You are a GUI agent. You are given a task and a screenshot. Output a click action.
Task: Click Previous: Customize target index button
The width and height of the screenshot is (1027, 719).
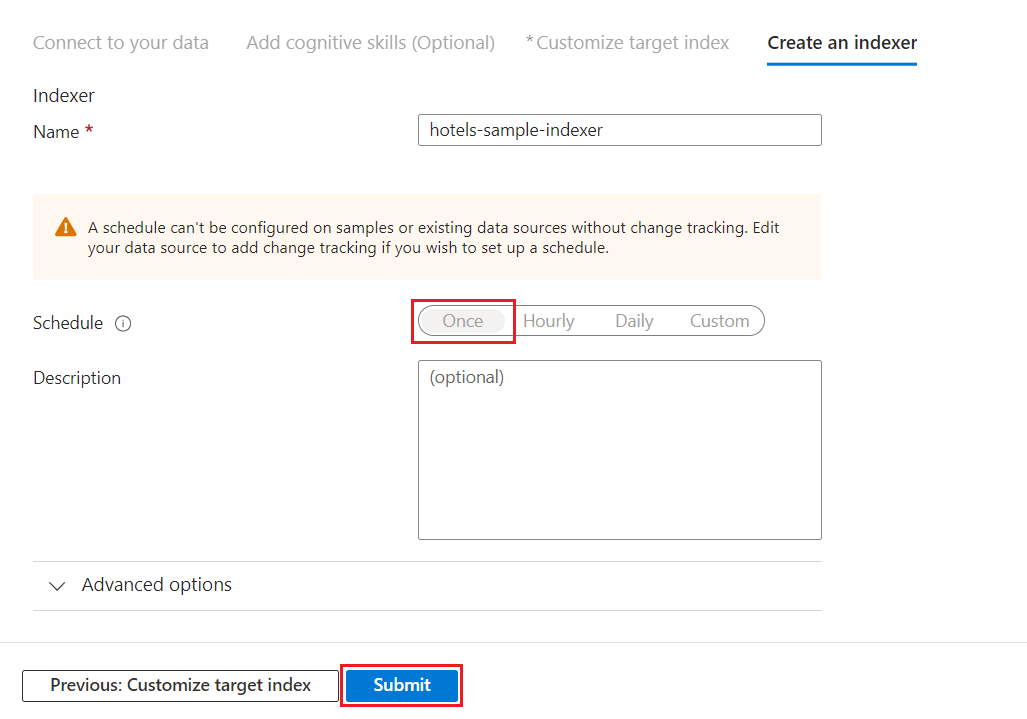click(x=181, y=685)
